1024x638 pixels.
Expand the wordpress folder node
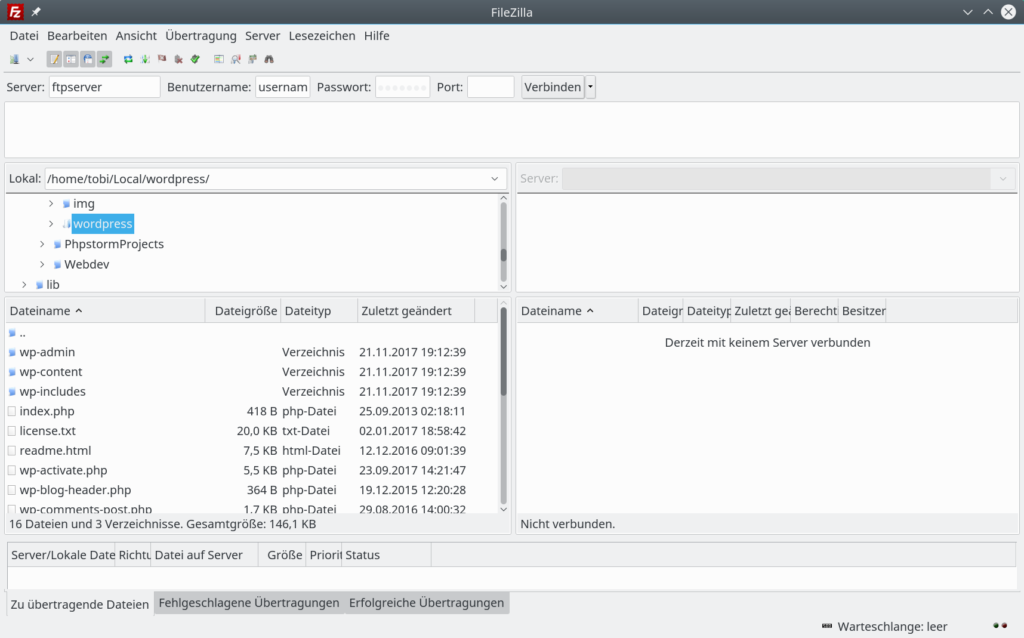pyautogui.click(x=51, y=224)
